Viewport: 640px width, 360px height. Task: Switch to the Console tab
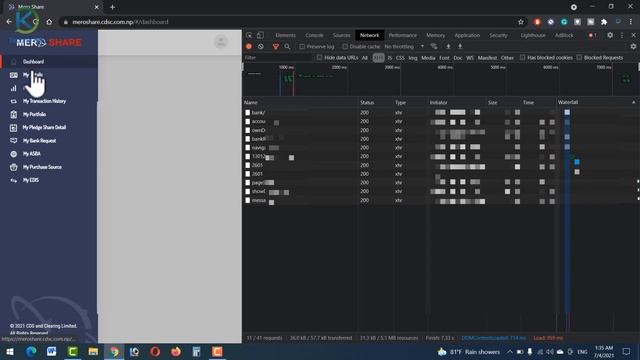[314, 35]
